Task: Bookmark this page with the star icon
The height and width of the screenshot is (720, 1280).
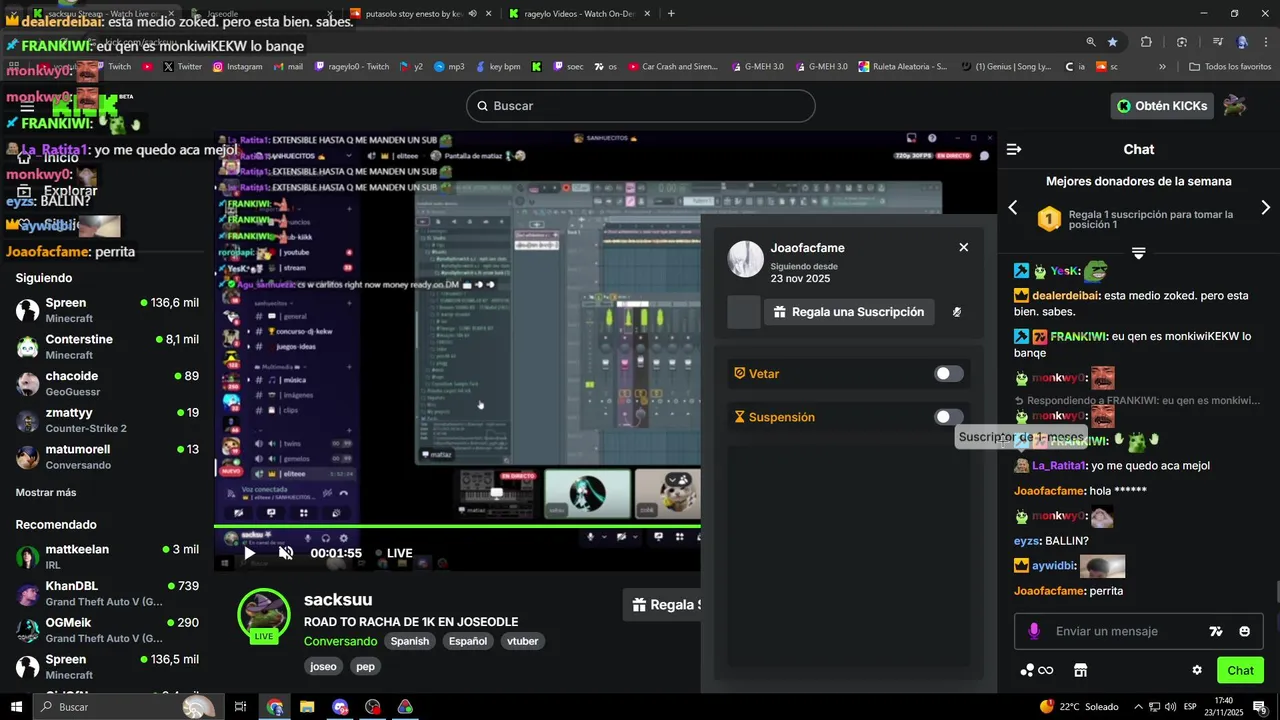Action: pos(1112,42)
